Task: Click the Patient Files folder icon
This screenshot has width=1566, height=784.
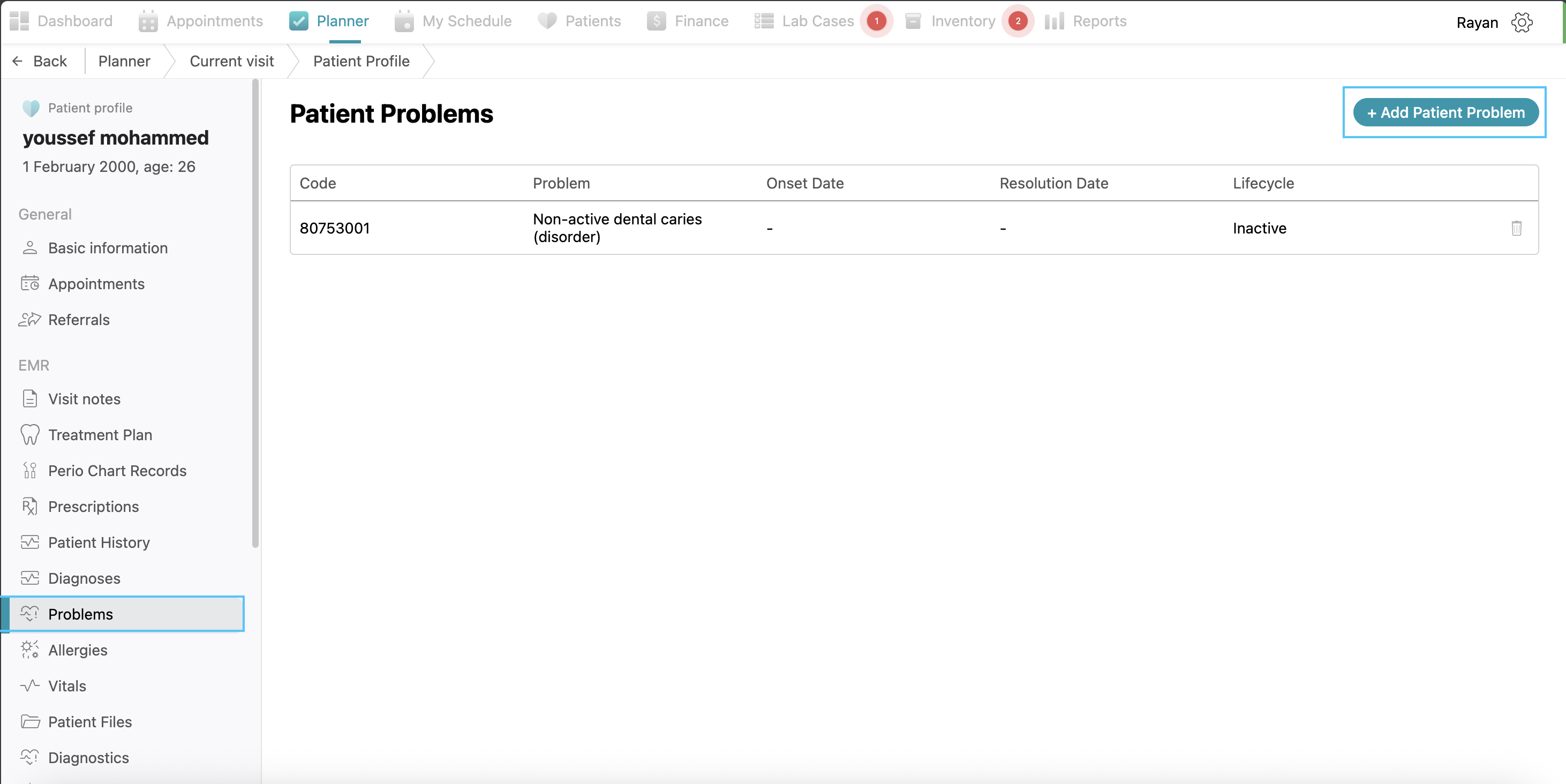Action: tap(30, 721)
